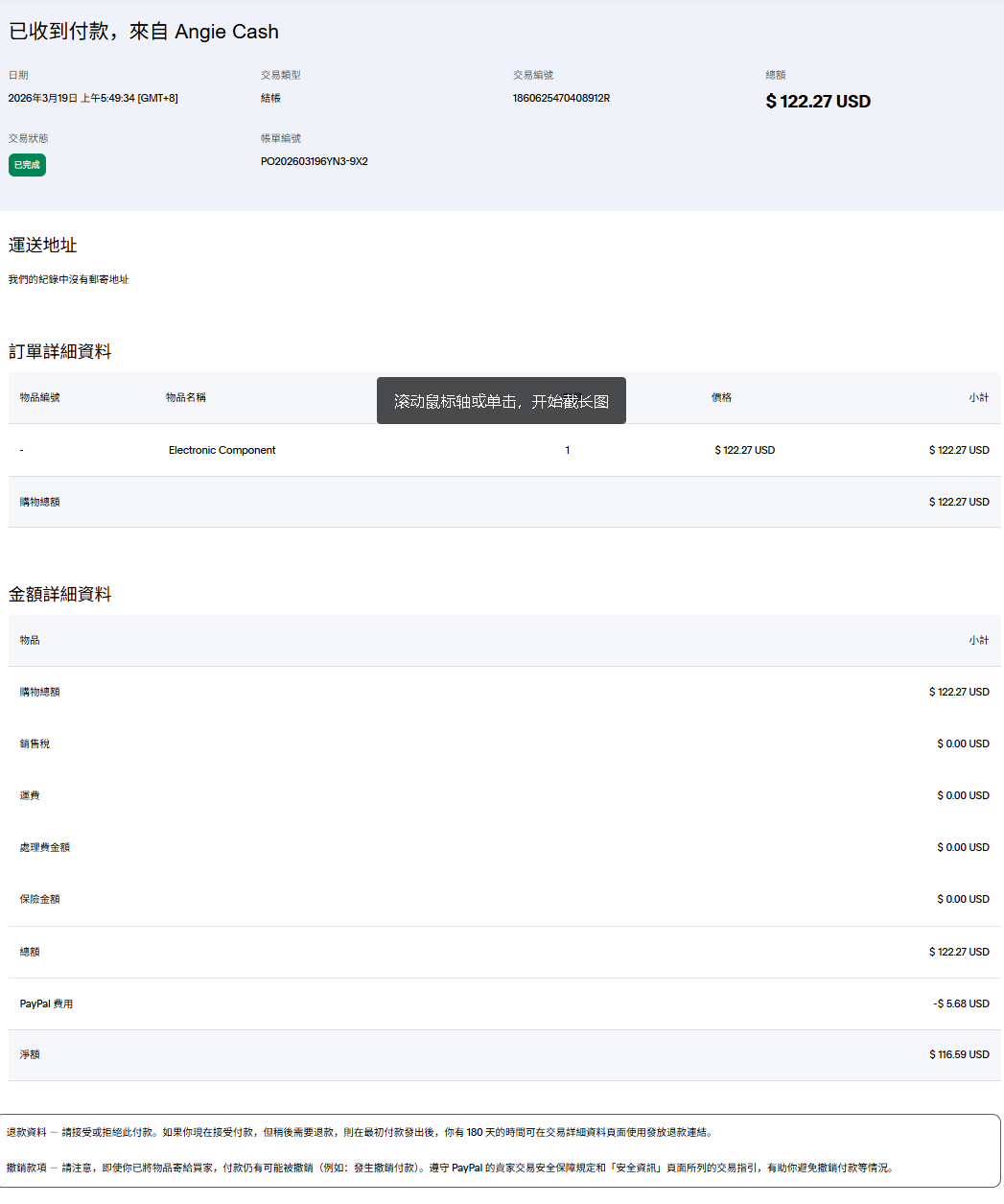Click invoice number PO202603196YN3-9X2
This screenshot has height=1204, width=1004.
click(314, 161)
